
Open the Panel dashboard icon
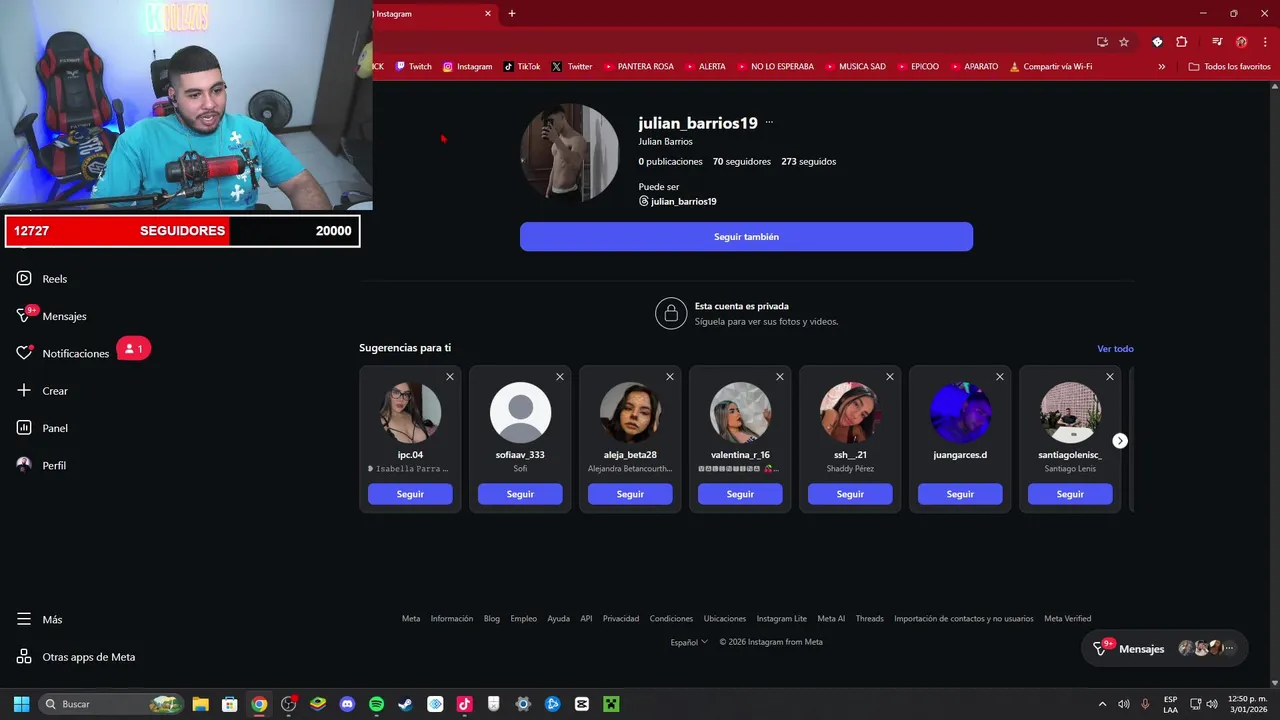tap(24, 428)
